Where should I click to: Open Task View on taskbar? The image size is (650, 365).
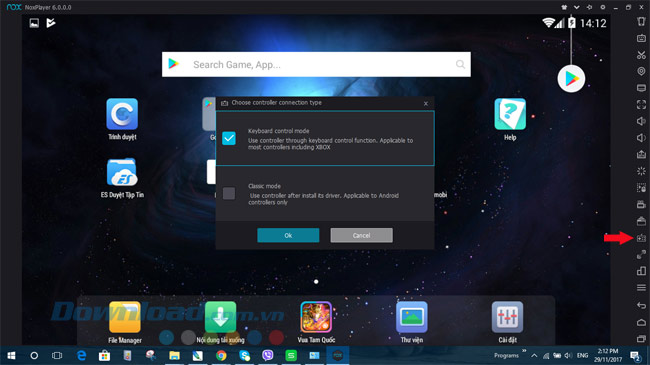(x=57, y=355)
